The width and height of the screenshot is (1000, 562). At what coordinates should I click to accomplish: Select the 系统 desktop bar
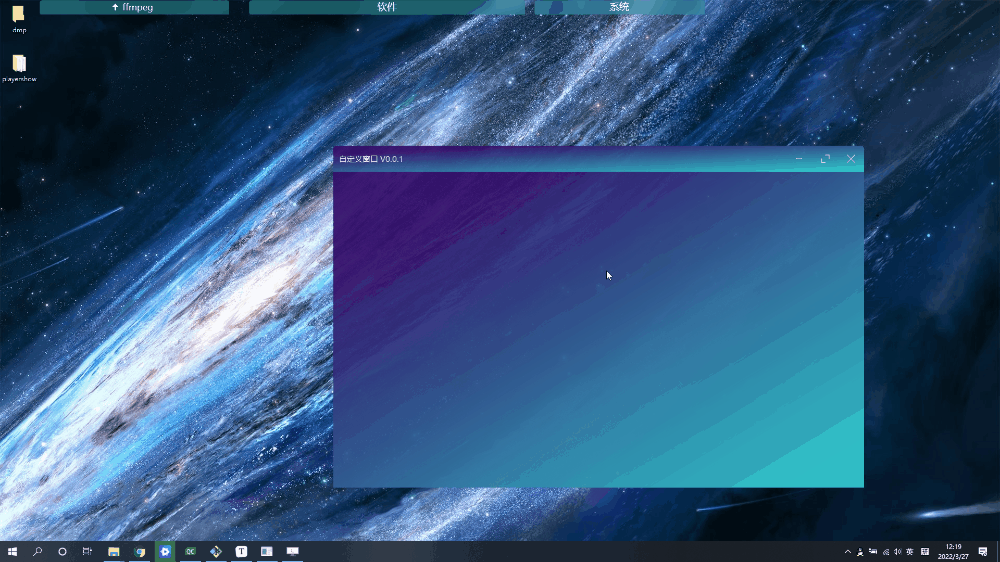click(x=619, y=7)
